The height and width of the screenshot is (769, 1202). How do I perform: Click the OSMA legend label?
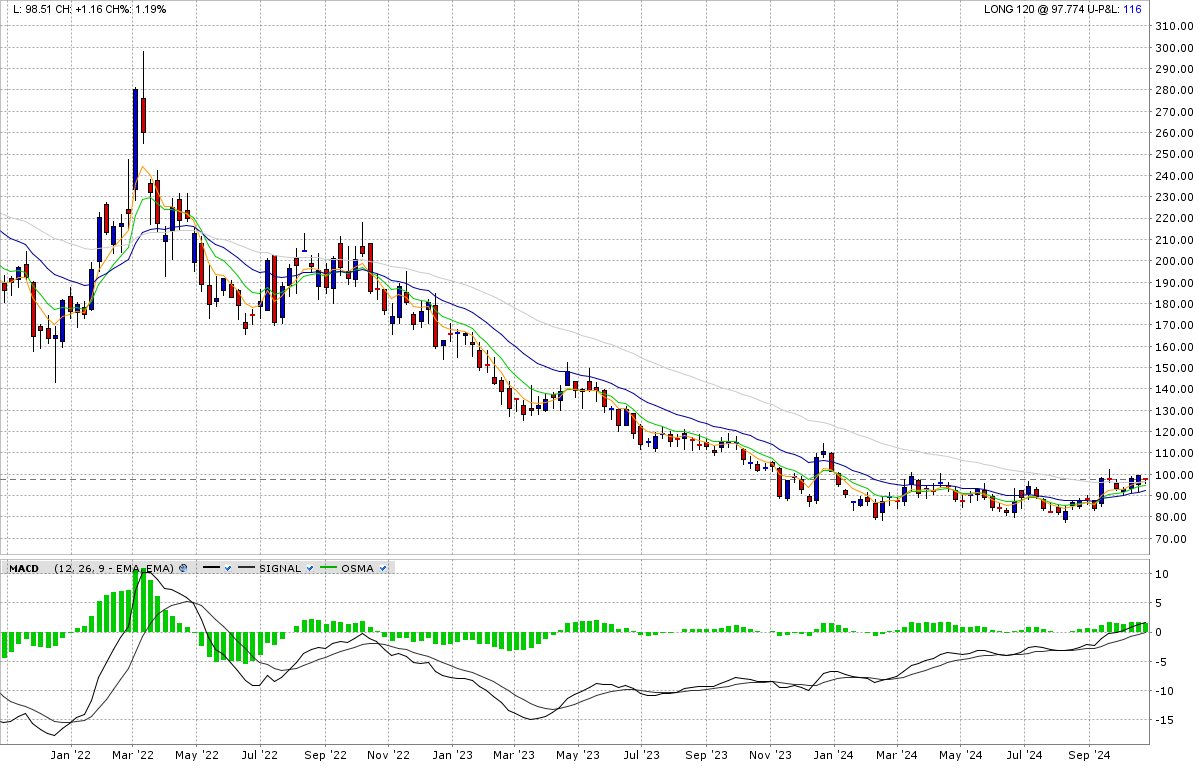pyautogui.click(x=358, y=568)
